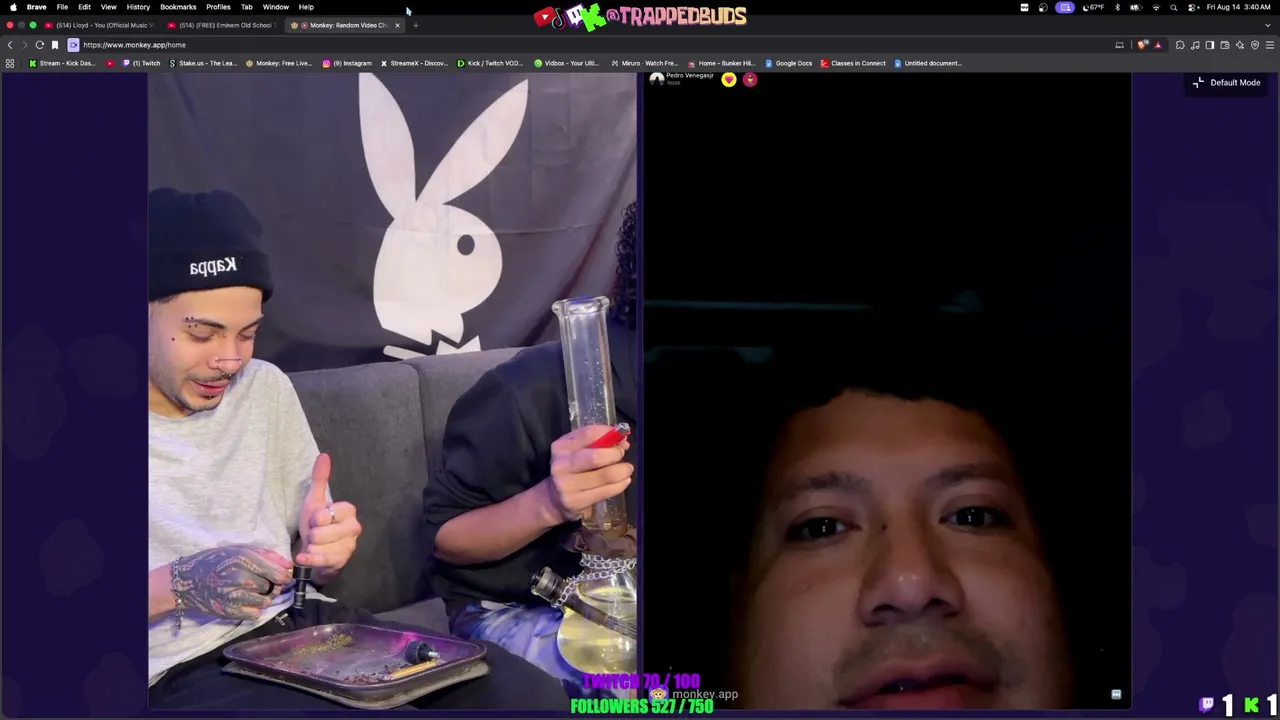This screenshot has width=1280, height=720.
Task: Reload the monkey.app page
Action: [x=40, y=45]
